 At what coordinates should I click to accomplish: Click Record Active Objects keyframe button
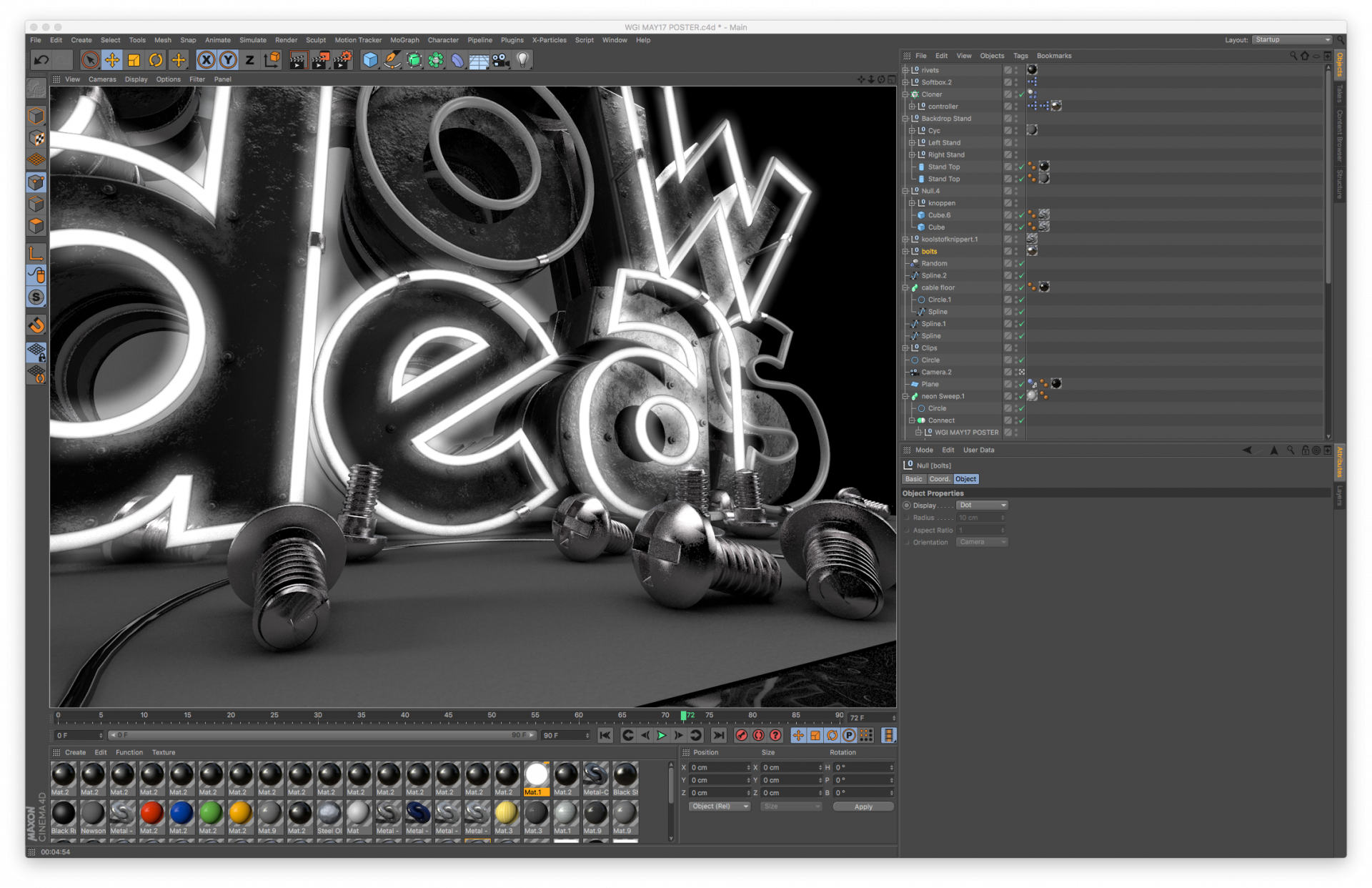(741, 735)
